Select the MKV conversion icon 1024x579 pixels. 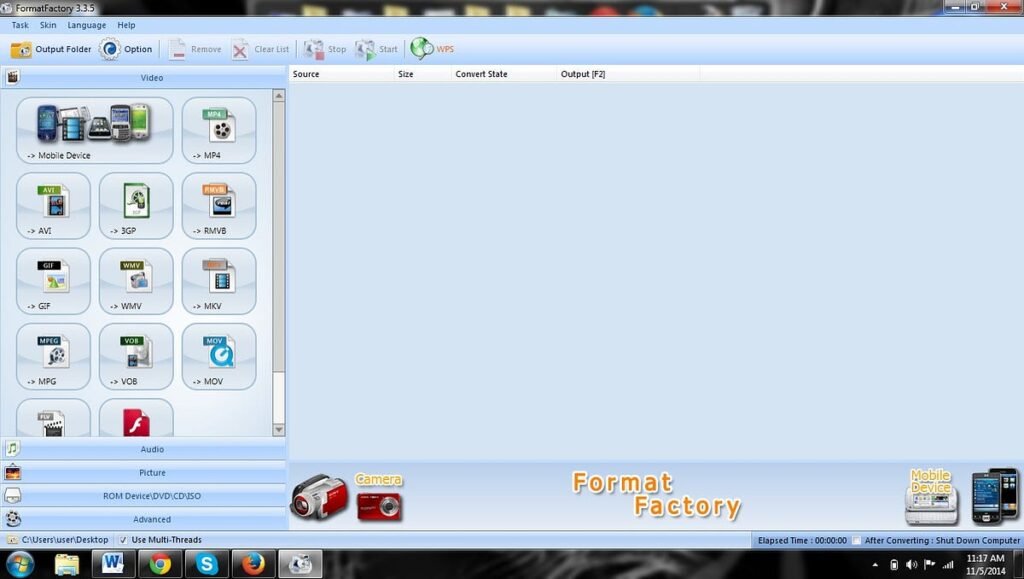(x=219, y=281)
